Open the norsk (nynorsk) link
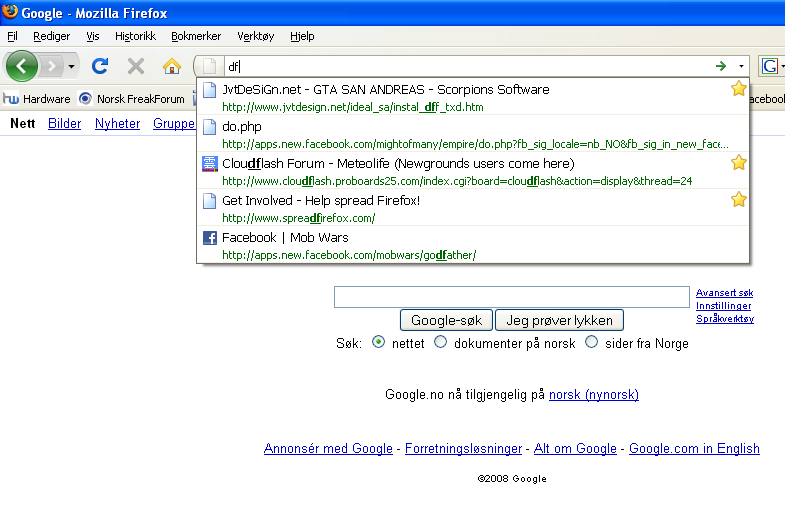785x512 pixels. coord(594,395)
